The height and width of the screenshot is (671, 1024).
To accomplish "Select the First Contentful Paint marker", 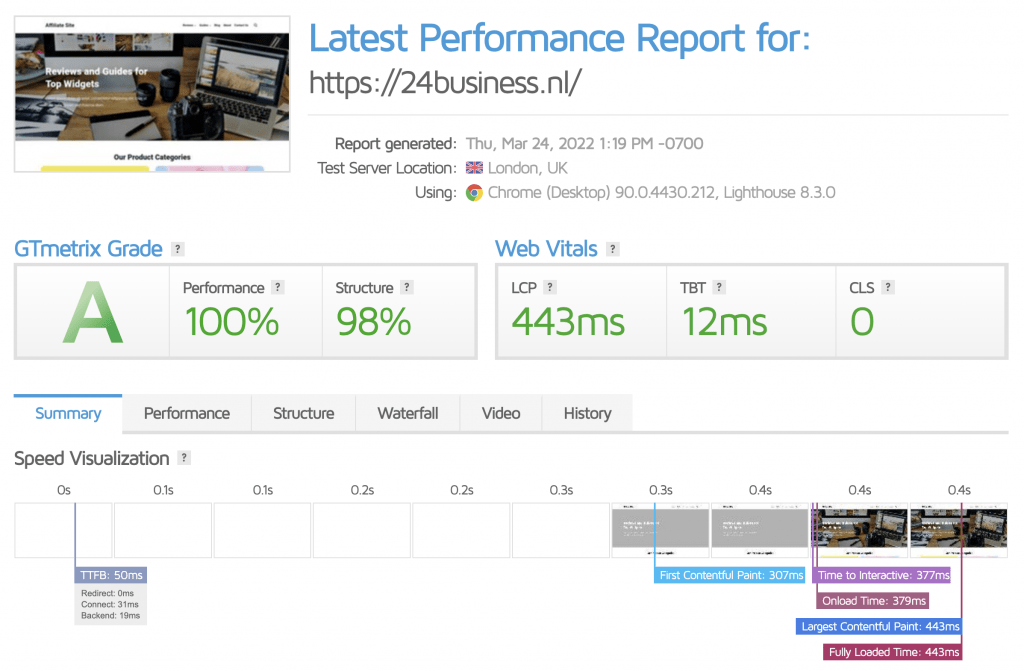I will point(731,575).
